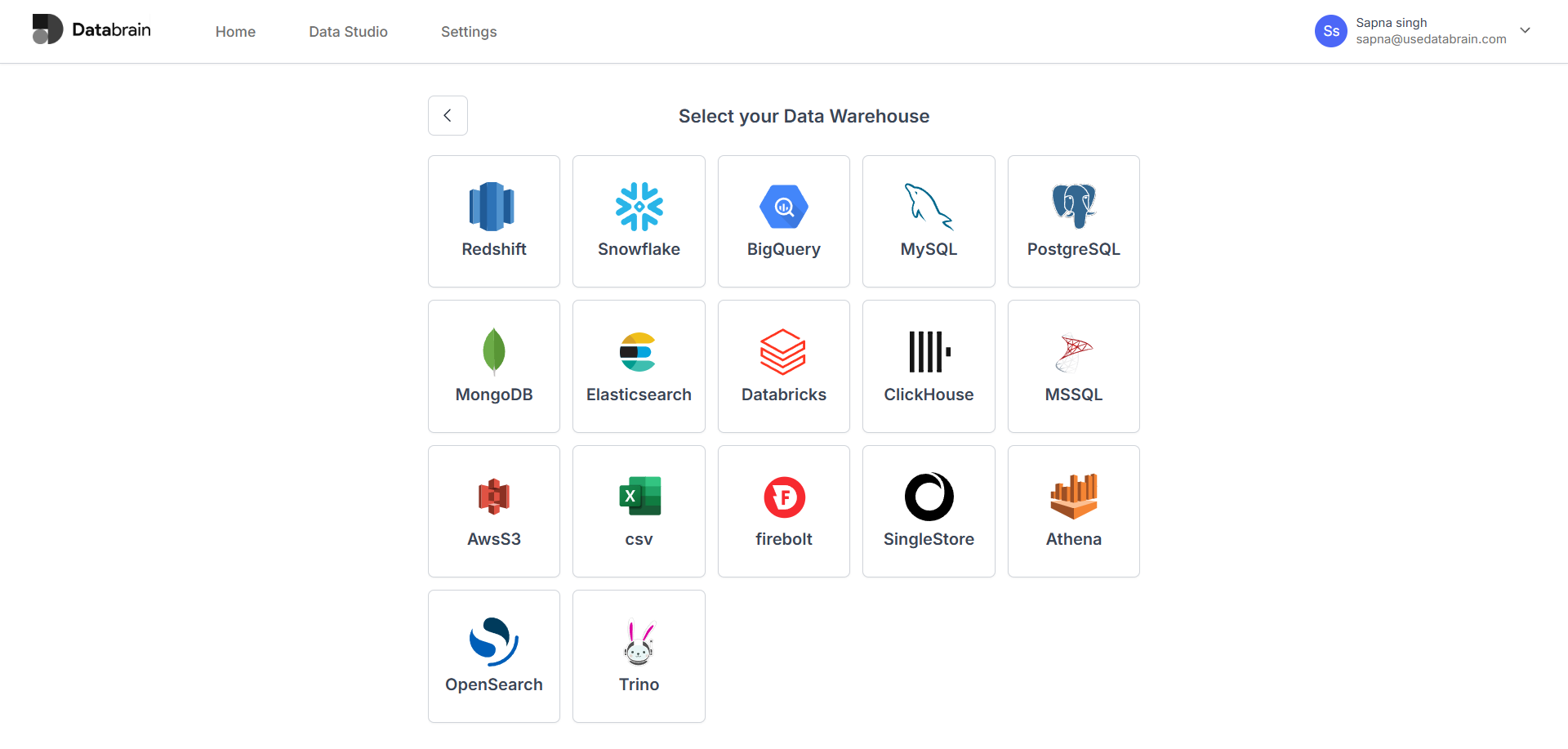Select the Athena warehouse option

[x=1073, y=511]
